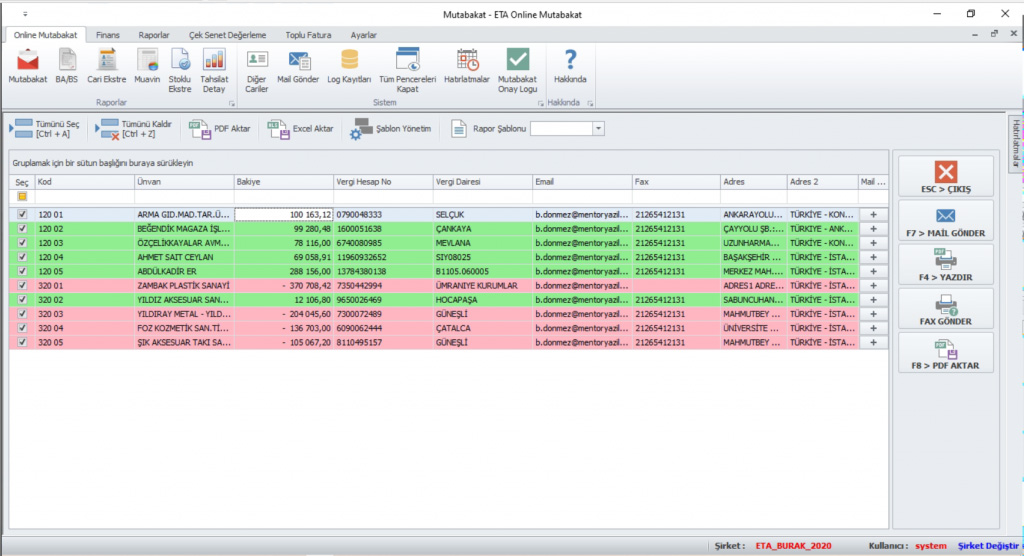The height and width of the screenshot is (556, 1024).
Task: Open Tahsilat Detay chart icon
Action: 214,71
